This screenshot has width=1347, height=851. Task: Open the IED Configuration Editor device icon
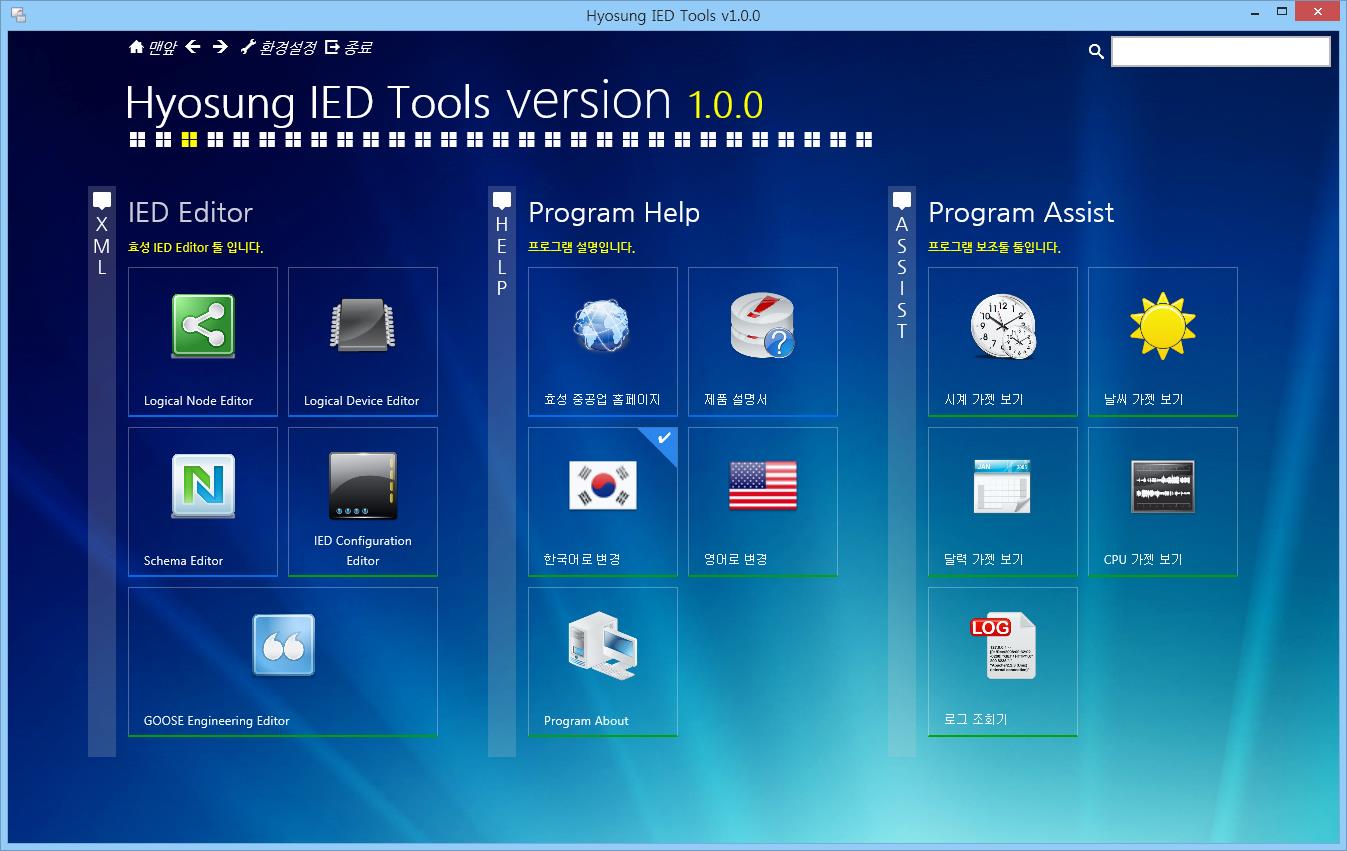coord(362,486)
